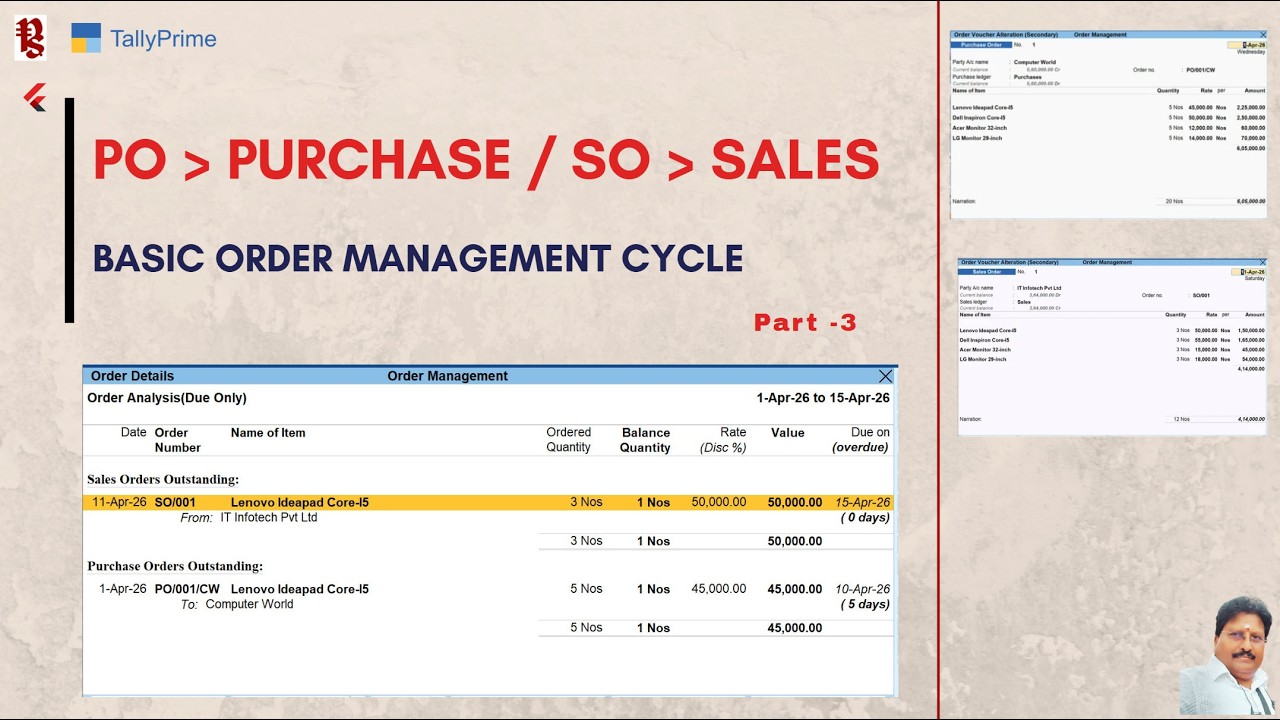Click PO/001/CW in the Purchase Order window
The width and height of the screenshot is (1280, 720).
pos(1200,70)
